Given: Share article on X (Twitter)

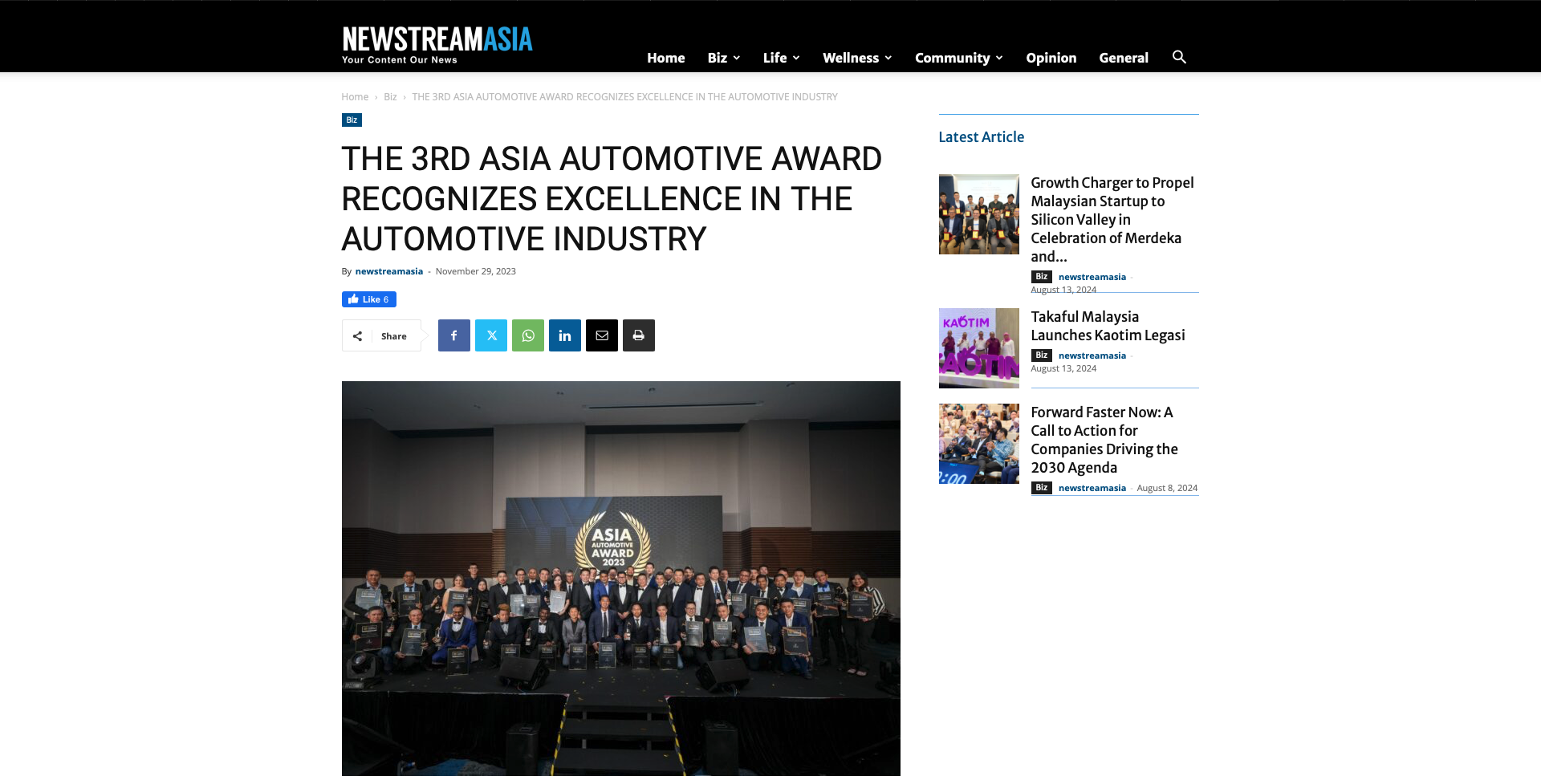Looking at the screenshot, I should point(491,335).
